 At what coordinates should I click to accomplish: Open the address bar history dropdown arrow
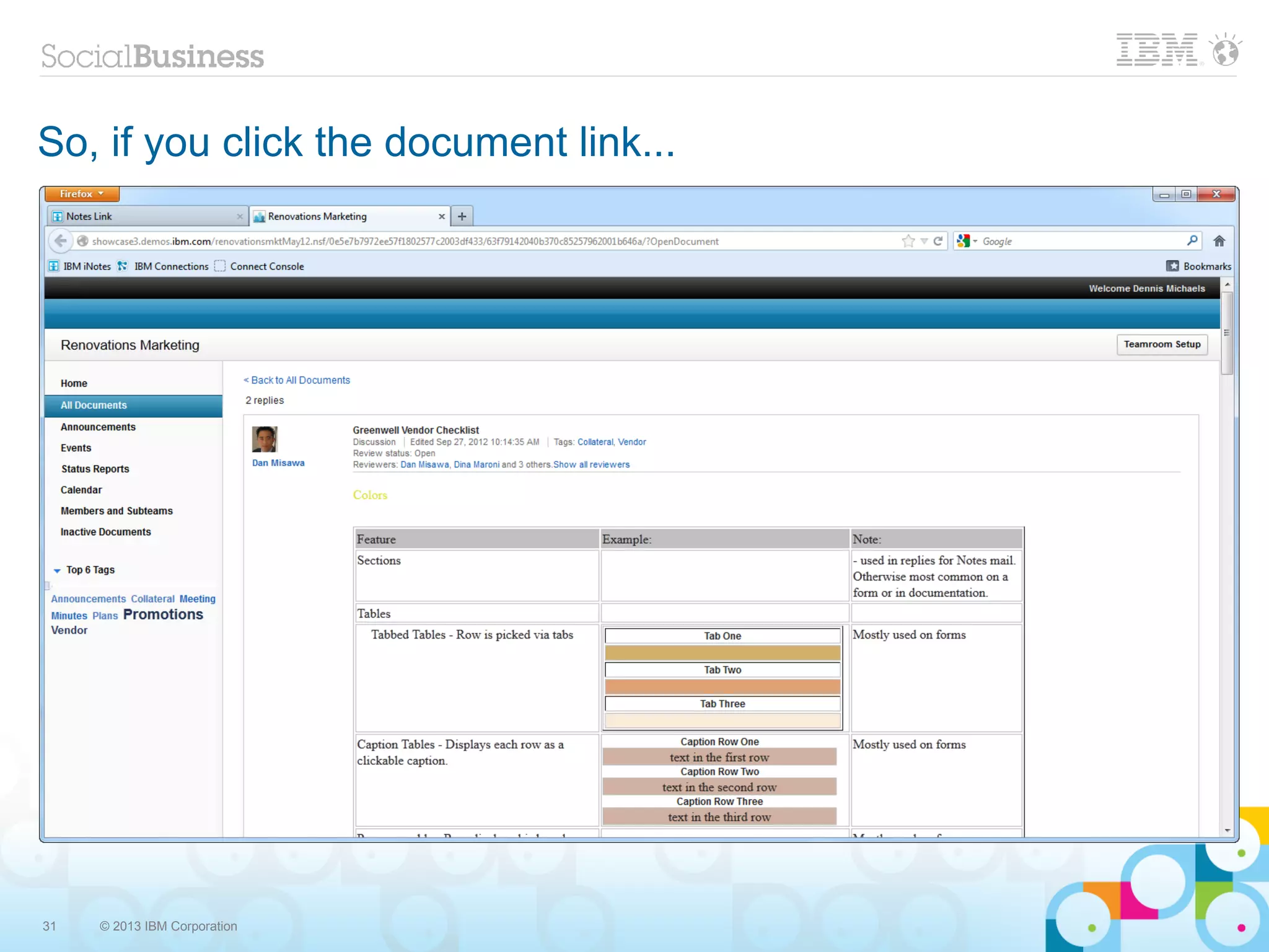point(924,241)
